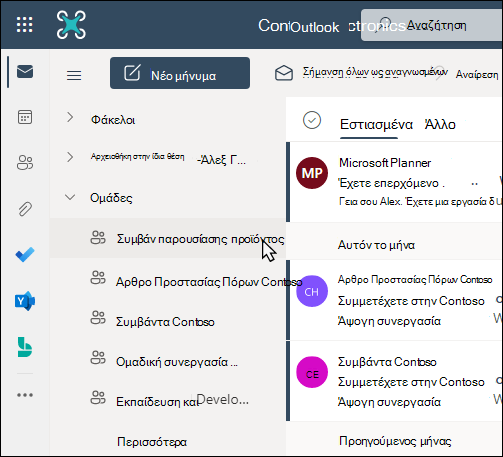Open the Mail module in the sidebar
The height and width of the screenshot is (457, 503).
[25, 71]
